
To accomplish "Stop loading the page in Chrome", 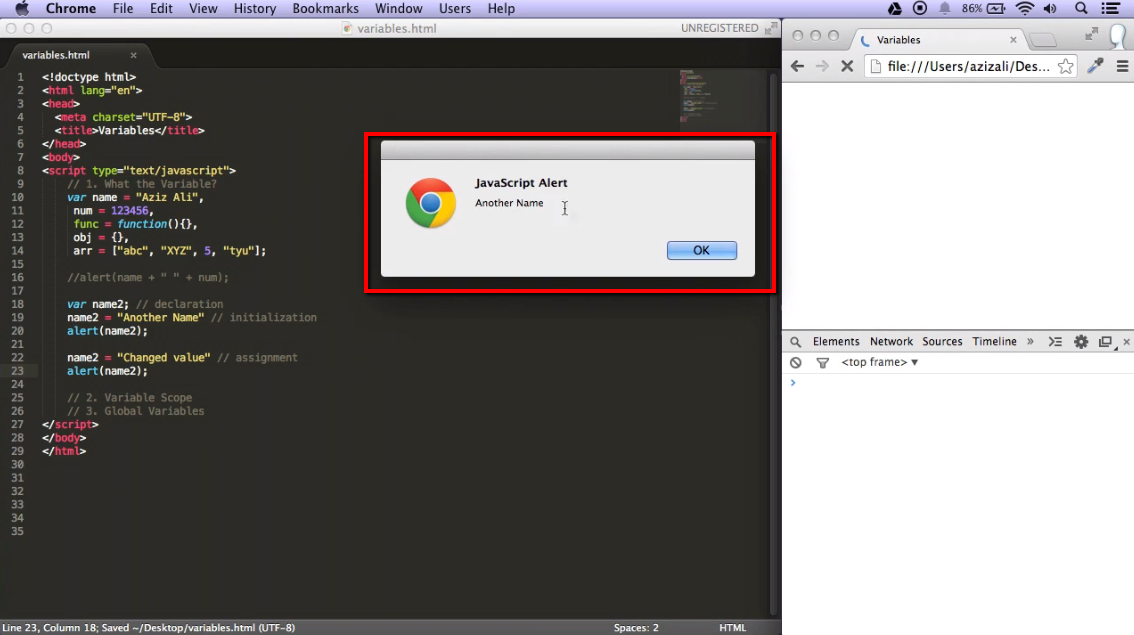I will tap(846, 66).
